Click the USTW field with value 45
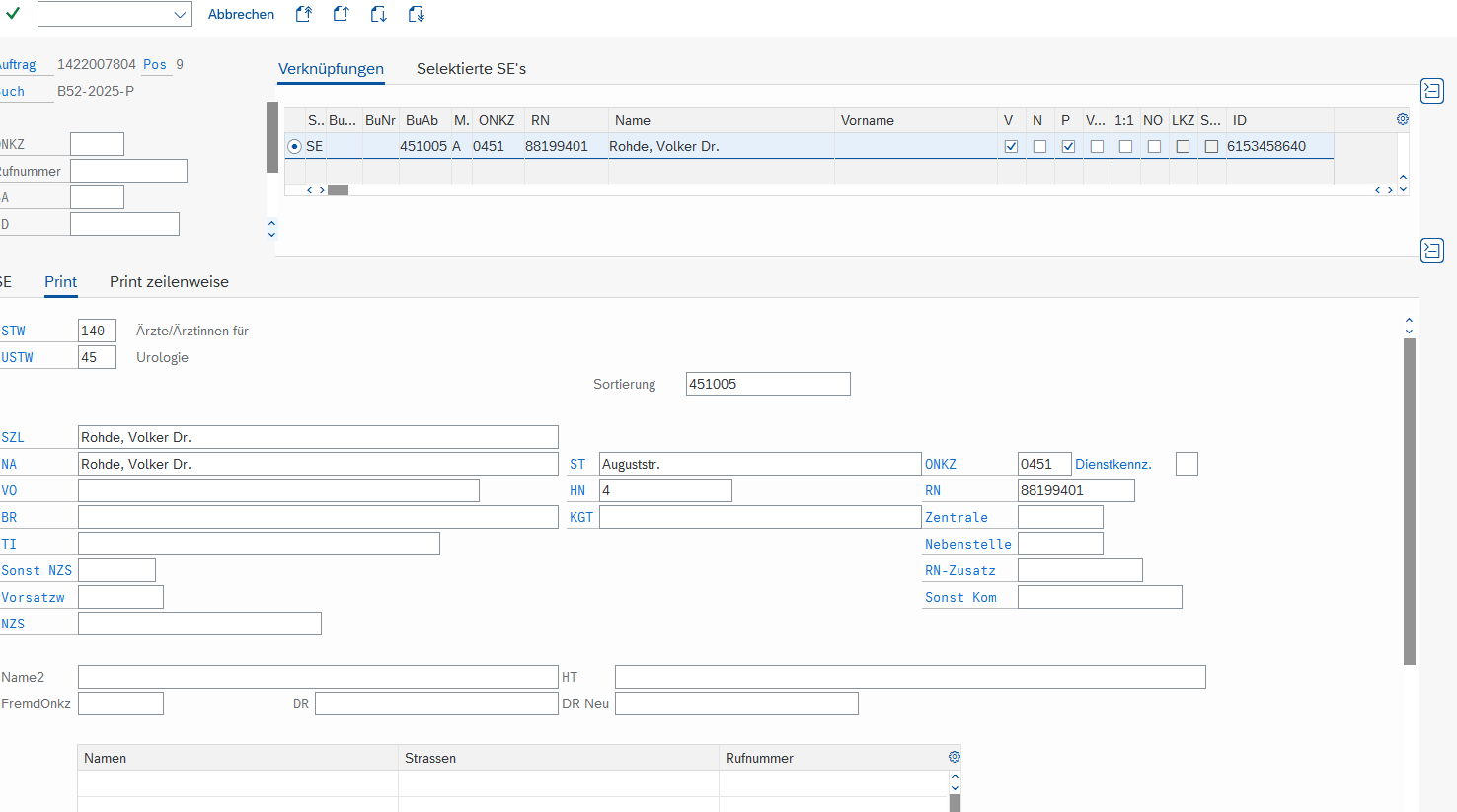1457x812 pixels. [x=97, y=357]
